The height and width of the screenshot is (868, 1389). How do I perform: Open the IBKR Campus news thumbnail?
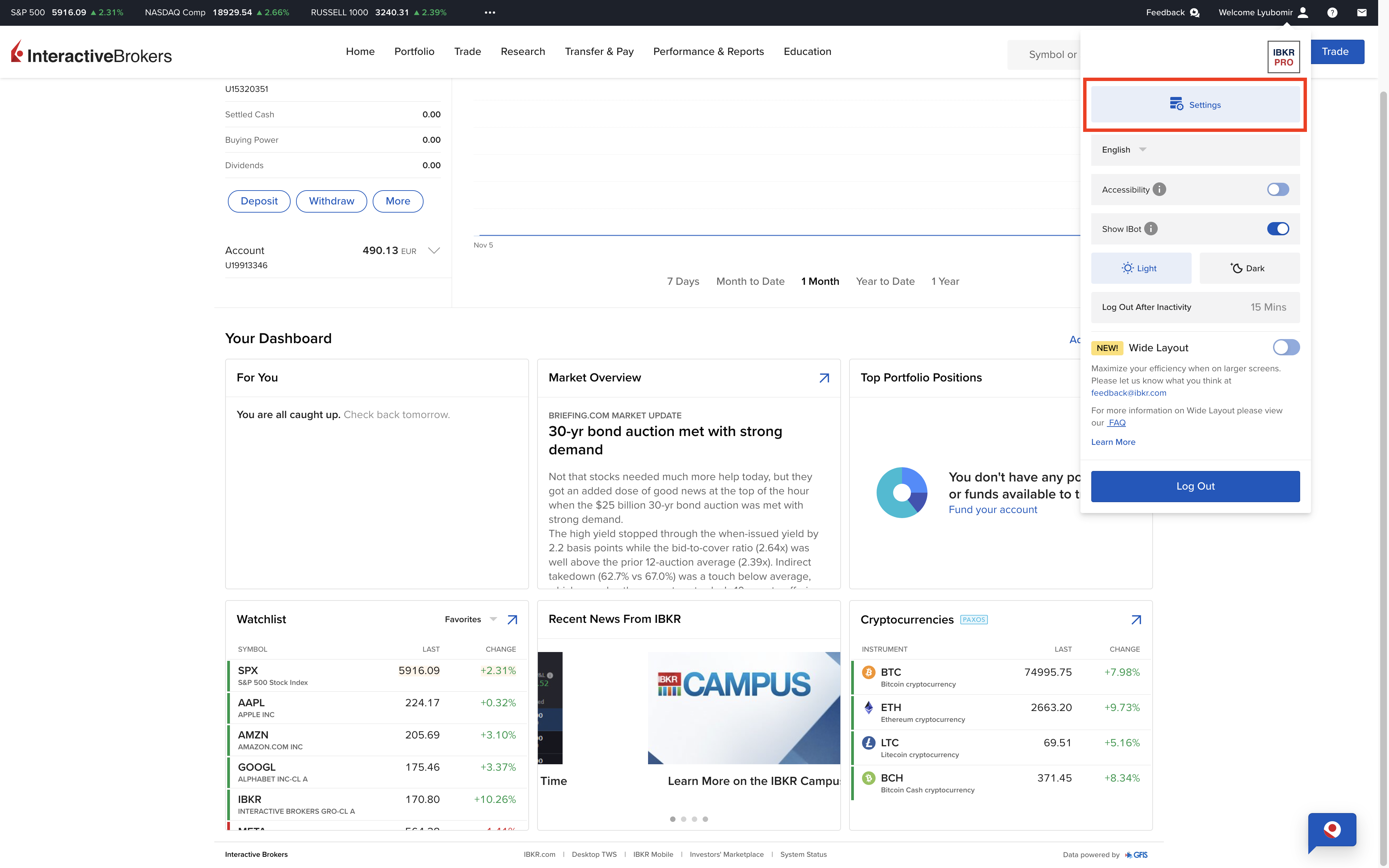(x=744, y=708)
